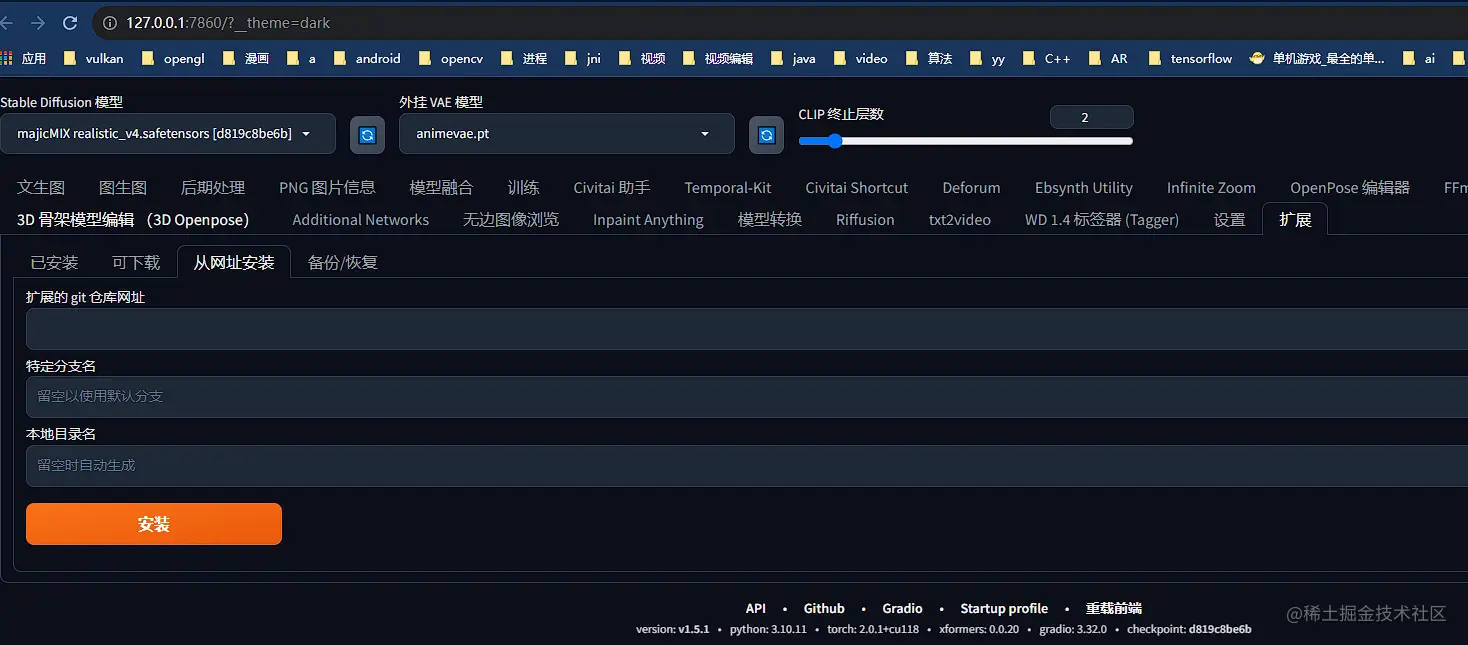Refresh the external VAE model list

[x=766, y=134]
